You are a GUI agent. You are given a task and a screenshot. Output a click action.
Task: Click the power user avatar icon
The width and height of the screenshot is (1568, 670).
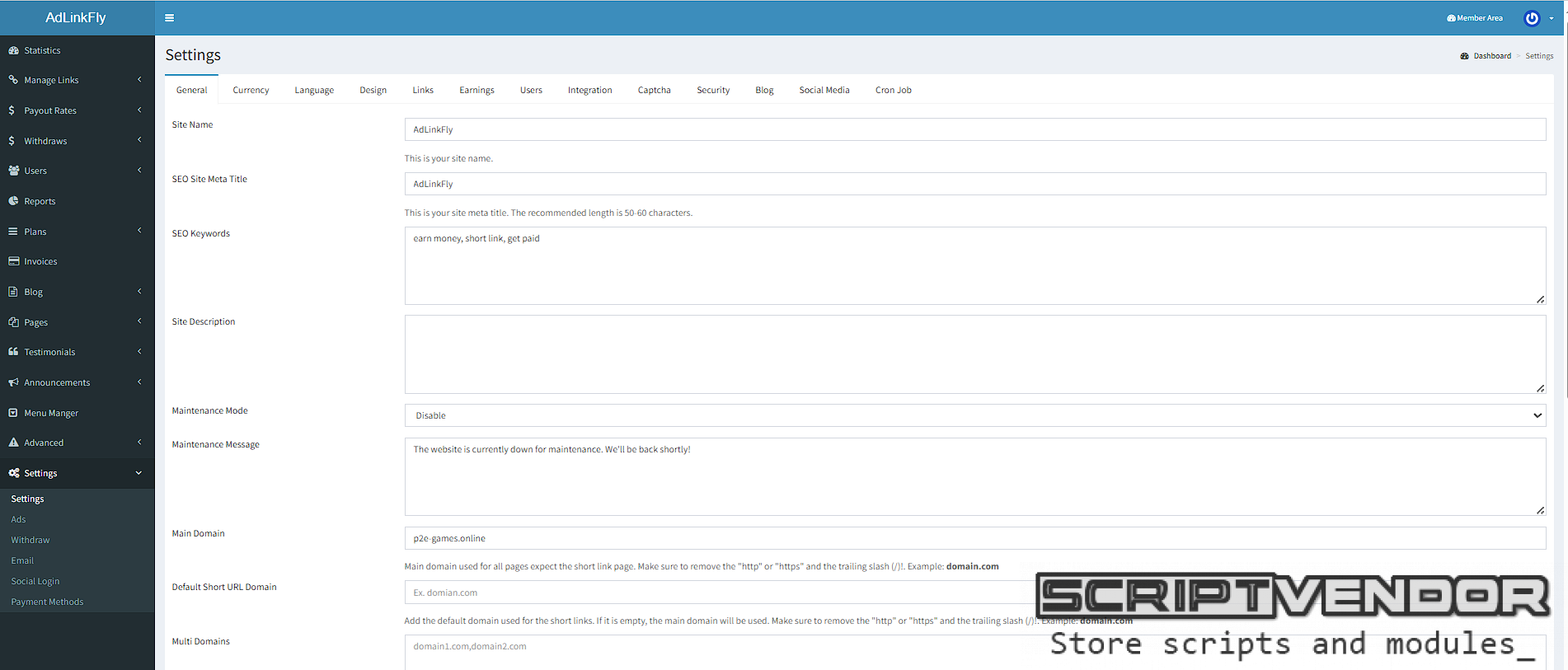pos(1532,18)
